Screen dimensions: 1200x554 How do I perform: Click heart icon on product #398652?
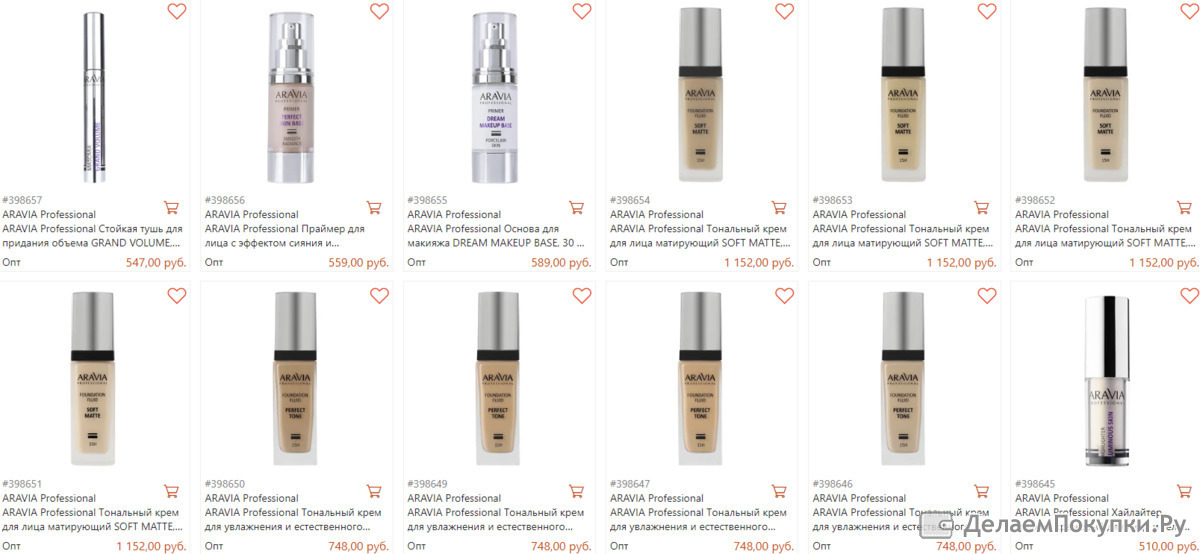pos(1189,12)
